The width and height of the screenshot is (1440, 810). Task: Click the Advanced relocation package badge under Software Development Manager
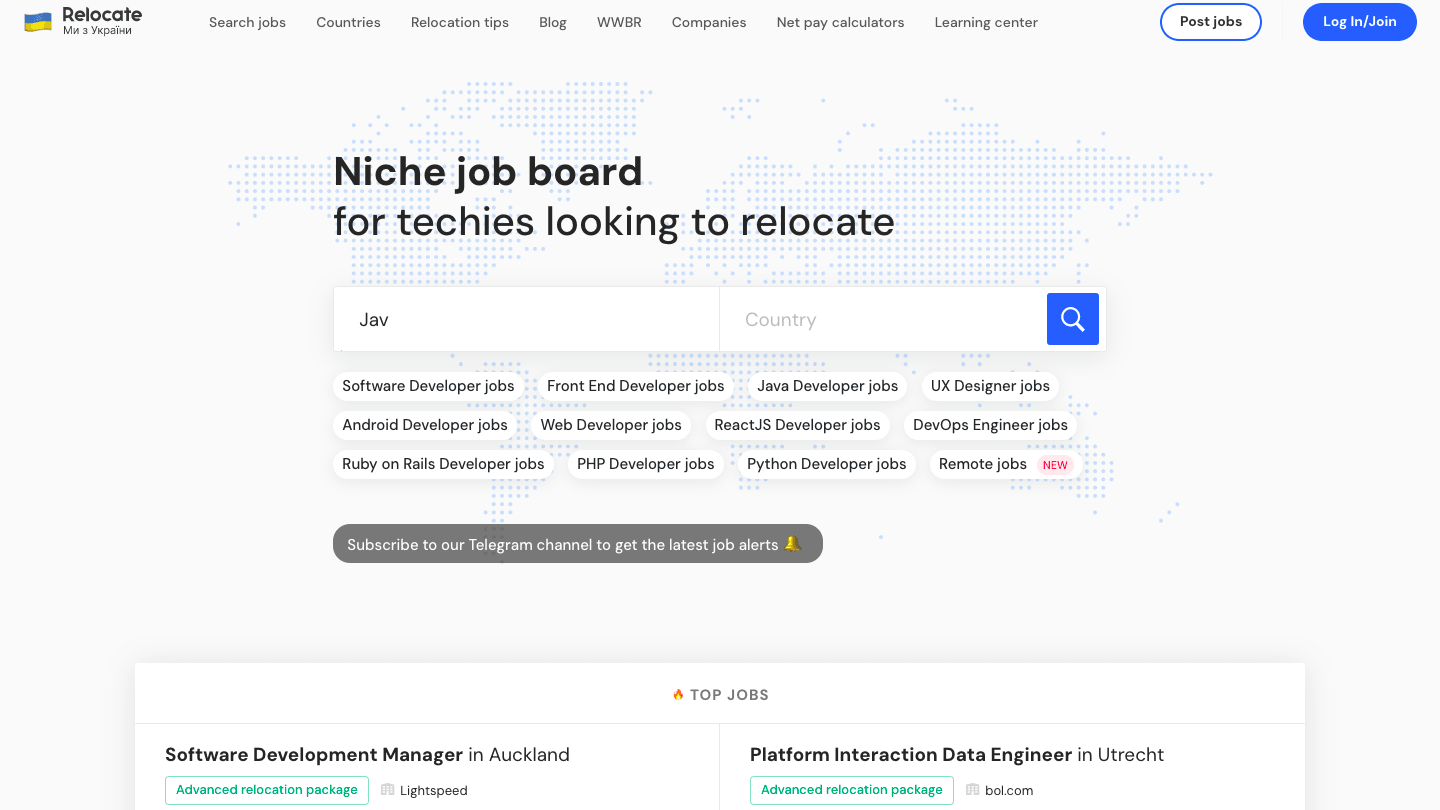point(266,790)
